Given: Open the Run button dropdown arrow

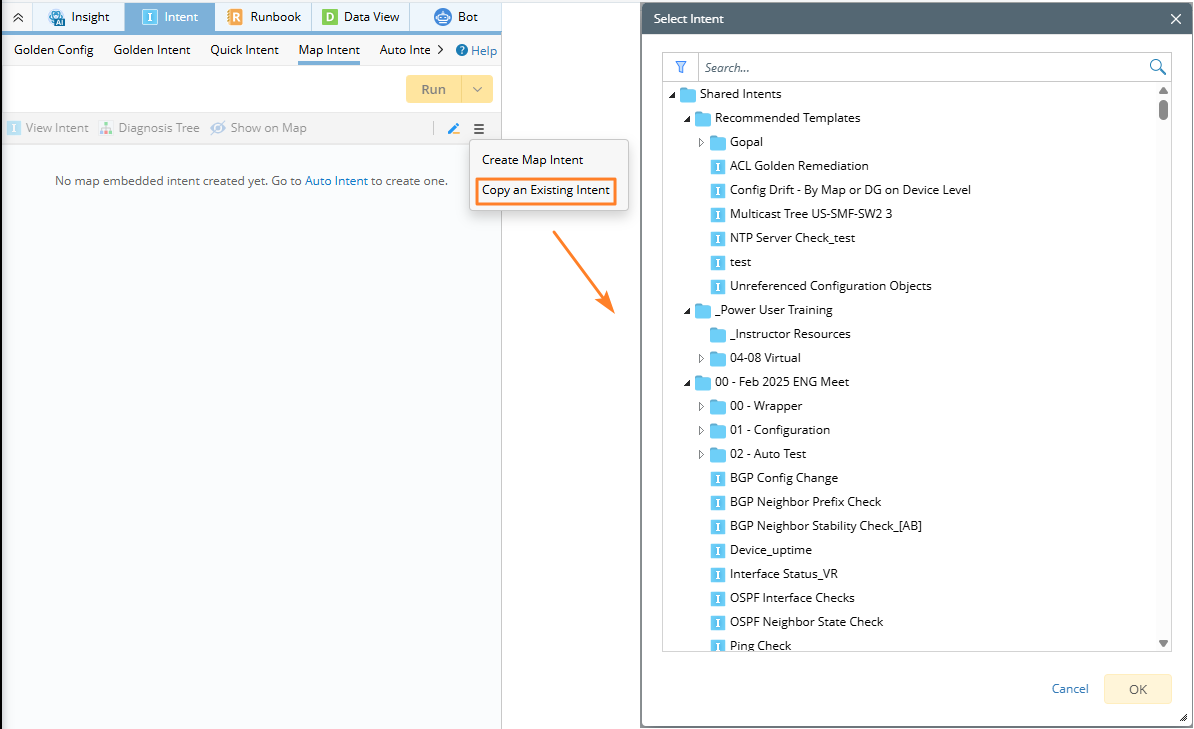Looking at the screenshot, I should (477, 89).
